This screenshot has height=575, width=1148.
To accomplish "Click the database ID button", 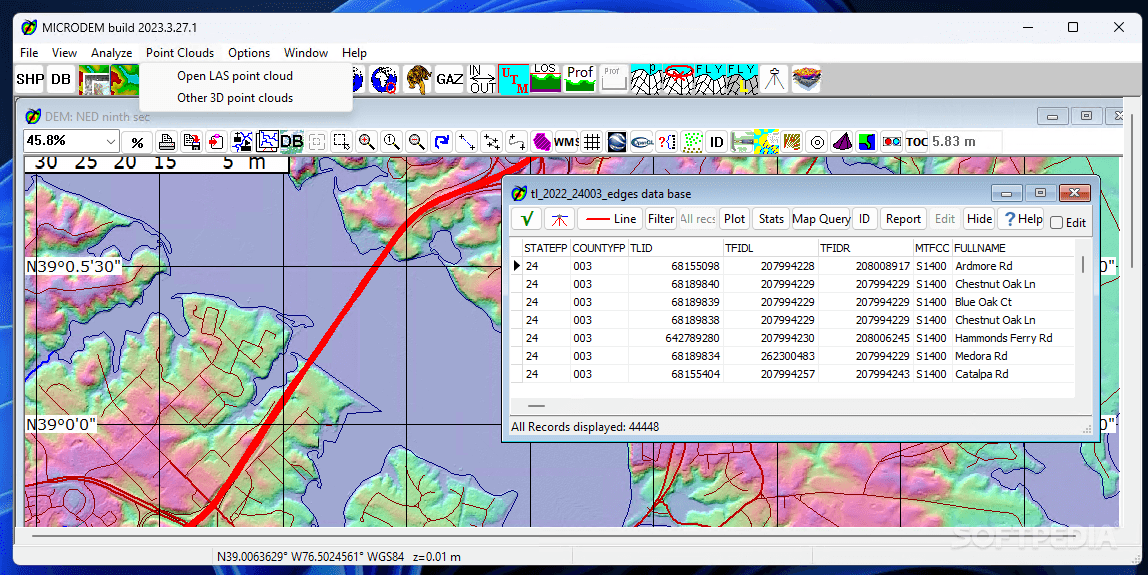I will point(864,218).
